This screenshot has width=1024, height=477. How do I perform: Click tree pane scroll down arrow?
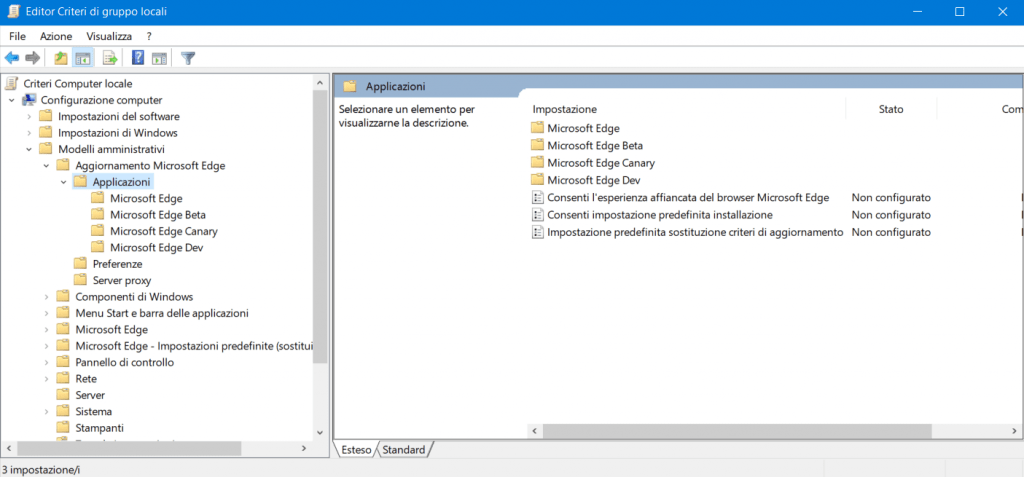tap(319, 433)
